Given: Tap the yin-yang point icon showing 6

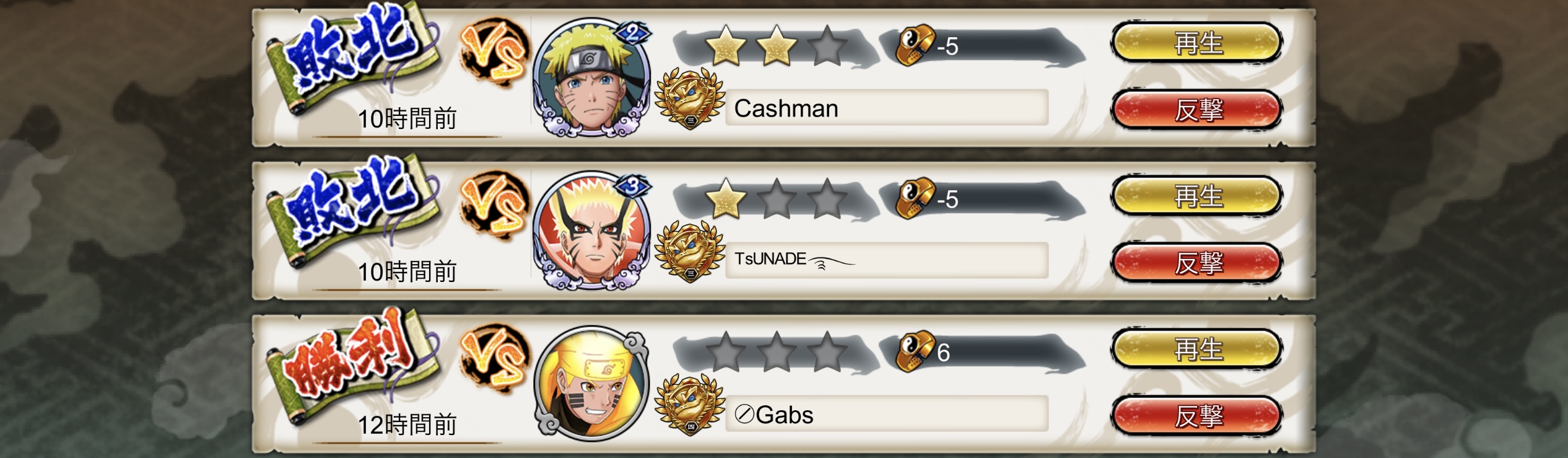Looking at the screenshot, I should (x=915, y=351).
